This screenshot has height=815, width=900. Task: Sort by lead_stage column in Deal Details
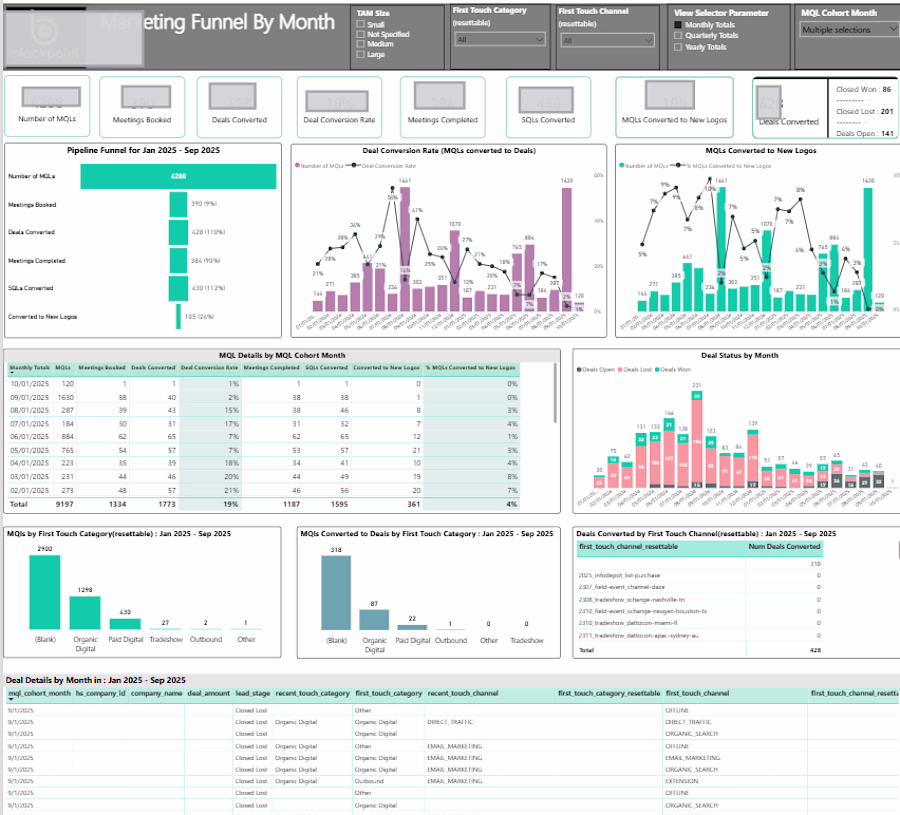(252, 693)
